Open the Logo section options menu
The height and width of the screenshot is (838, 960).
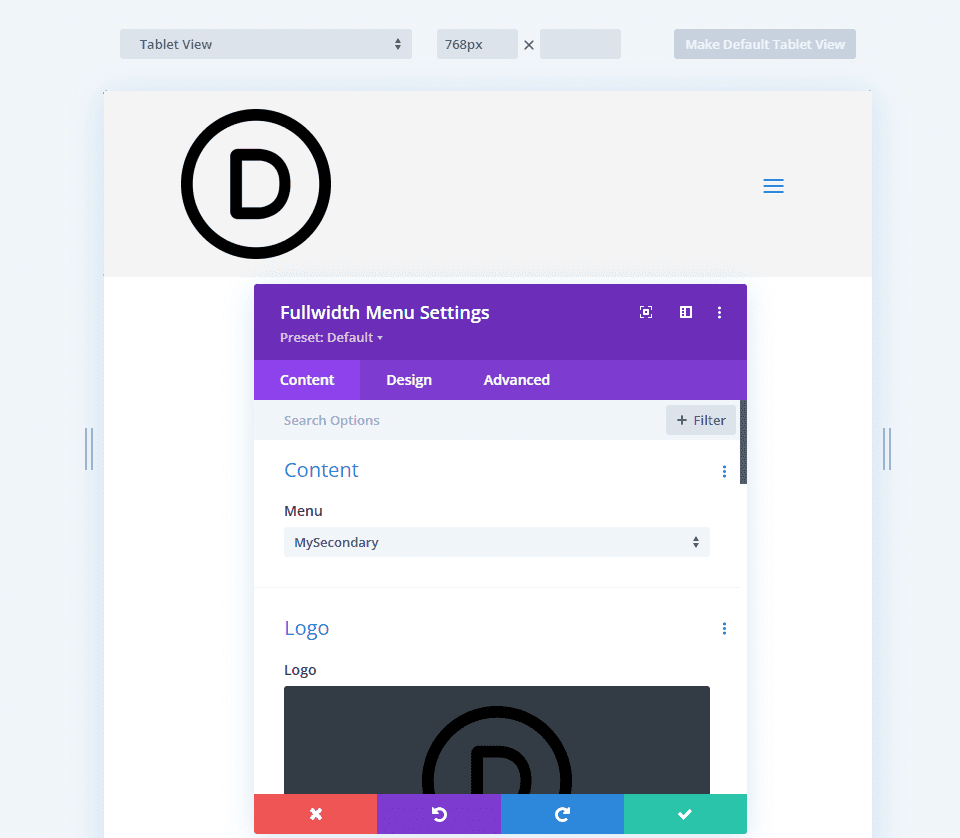point(724,628)
